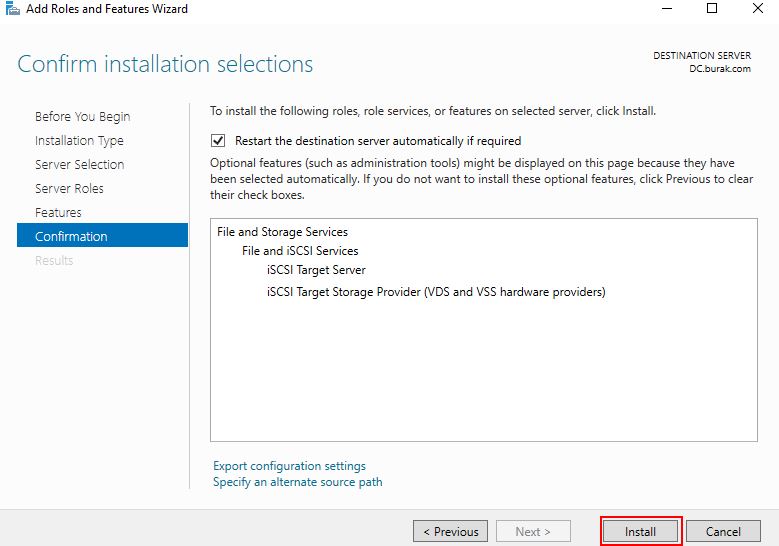Click the Cancel button
Screen dimensions: 779x546
[x=723, y=532]
